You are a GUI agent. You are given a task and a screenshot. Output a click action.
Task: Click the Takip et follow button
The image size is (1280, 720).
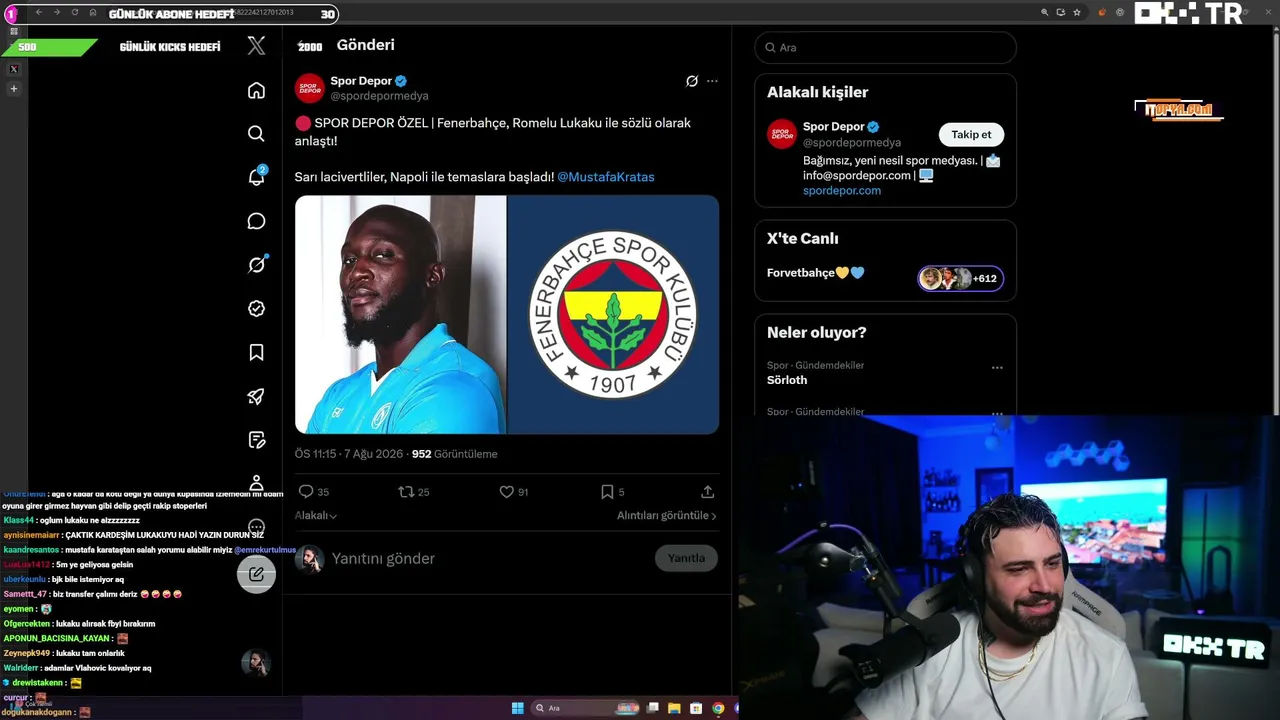pos(971,135)
